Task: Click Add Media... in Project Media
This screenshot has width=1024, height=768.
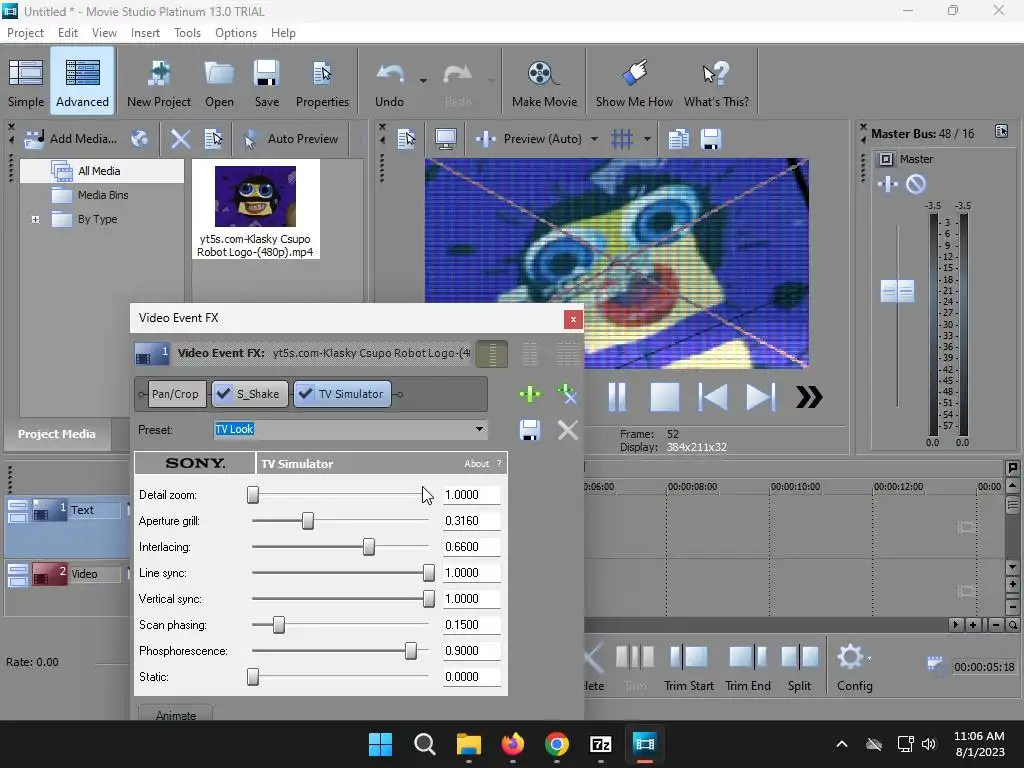Action: coord(71,138)
